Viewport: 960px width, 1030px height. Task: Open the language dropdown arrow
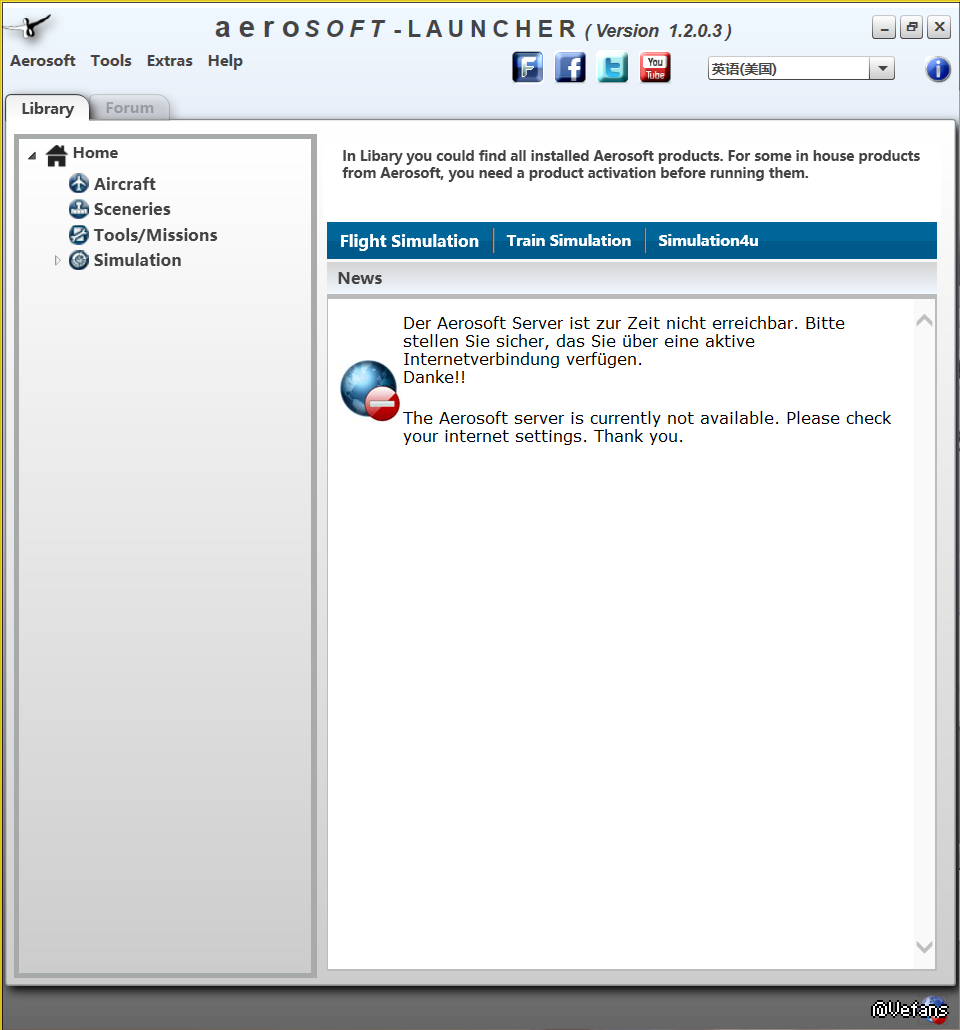tap(882, 68)
